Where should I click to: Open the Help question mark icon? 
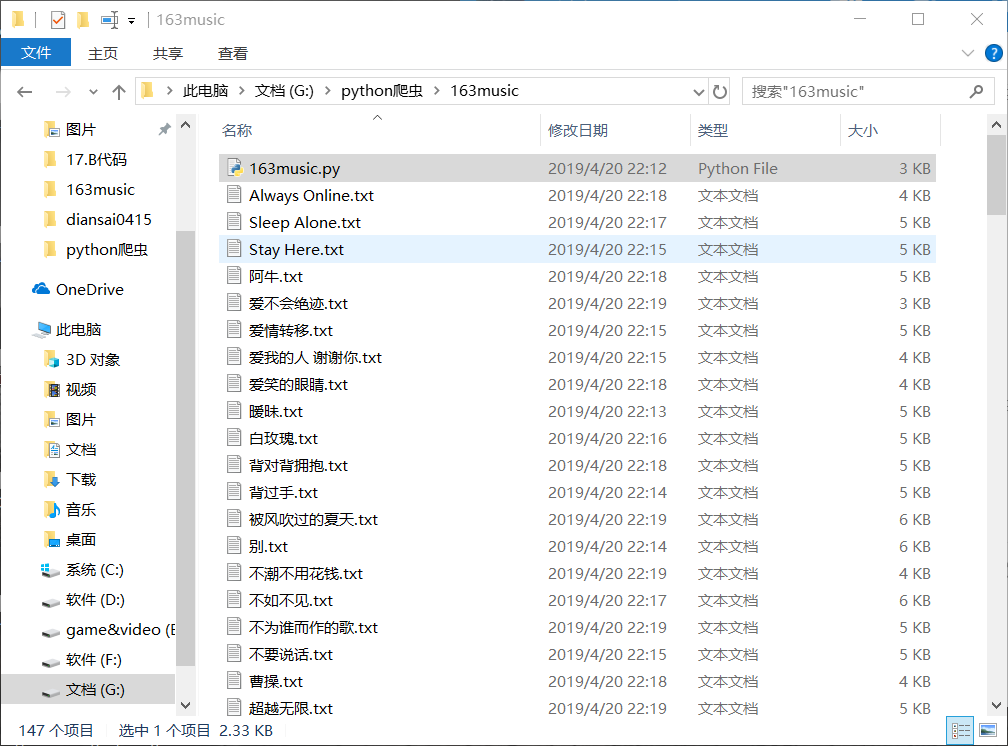click(995, 53)
